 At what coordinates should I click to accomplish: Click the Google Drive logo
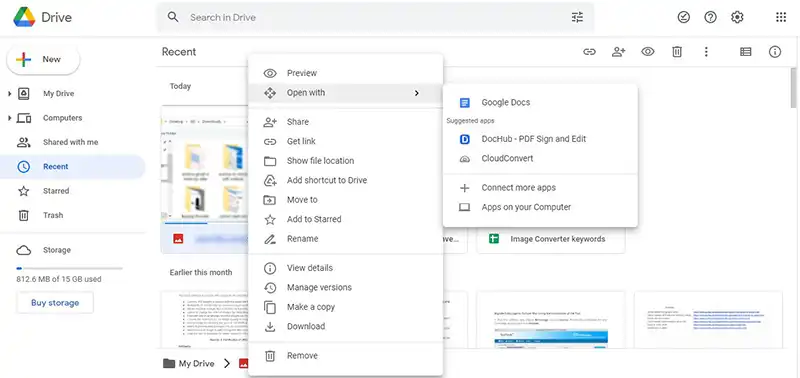point(24,17)
